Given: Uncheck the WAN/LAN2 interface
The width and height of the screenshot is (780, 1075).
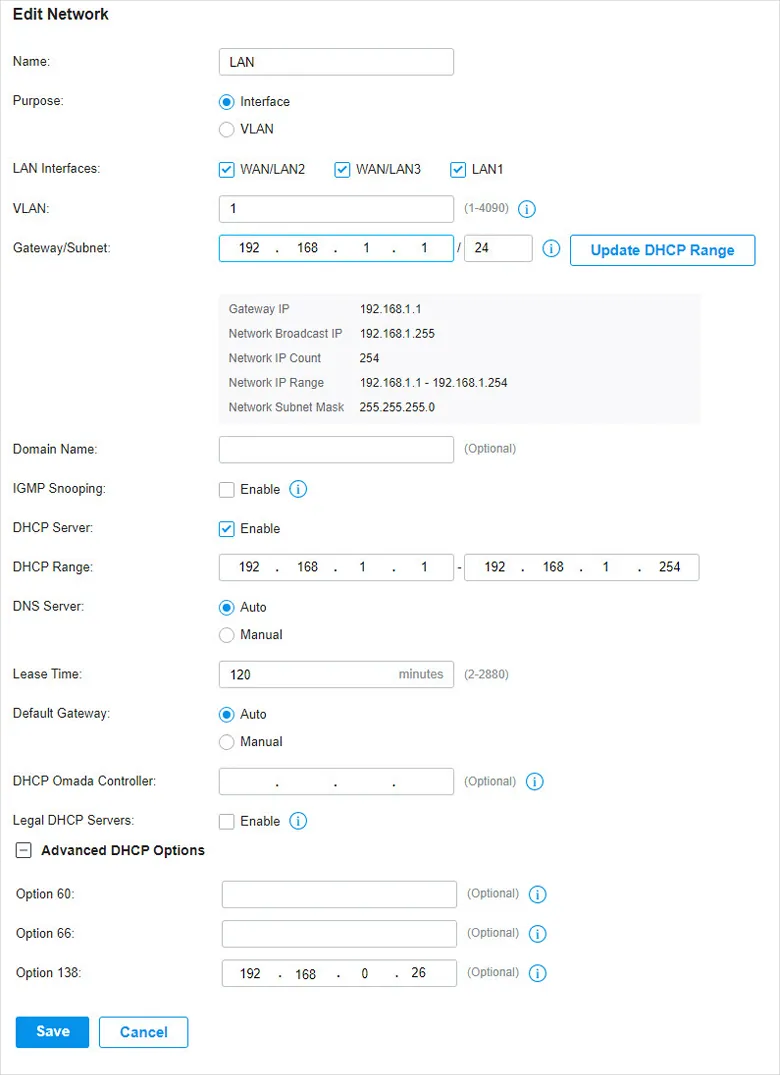Looking at the screenshot, I should coord(226,169).
